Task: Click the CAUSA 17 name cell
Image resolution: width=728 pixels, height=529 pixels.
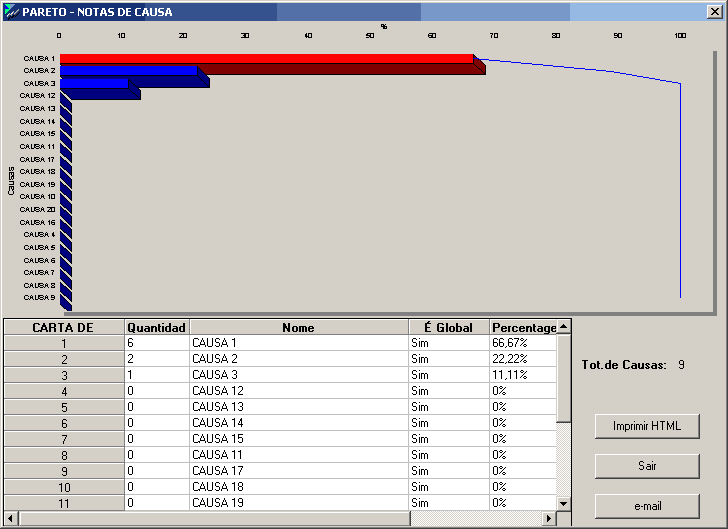Action: coord(299,471)
